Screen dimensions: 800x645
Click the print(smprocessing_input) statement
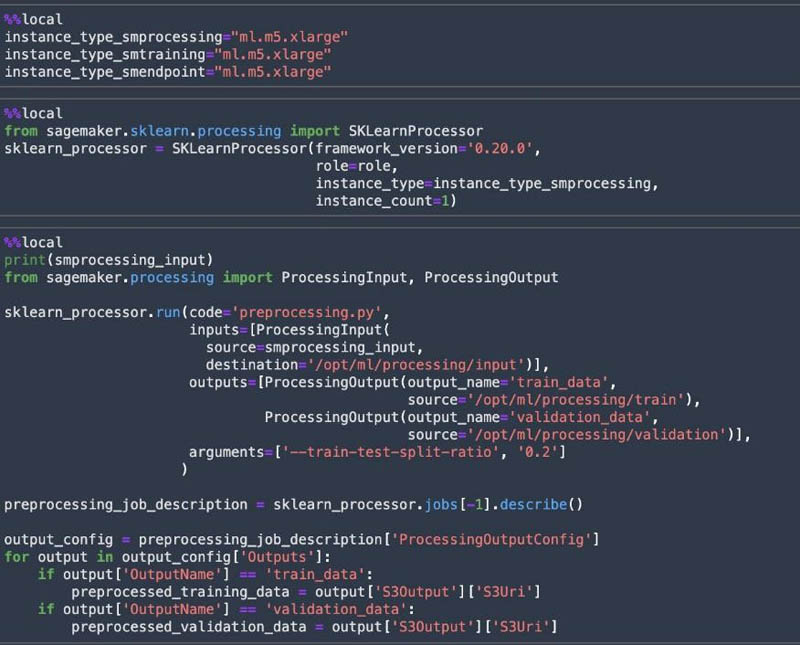[109, 260]
